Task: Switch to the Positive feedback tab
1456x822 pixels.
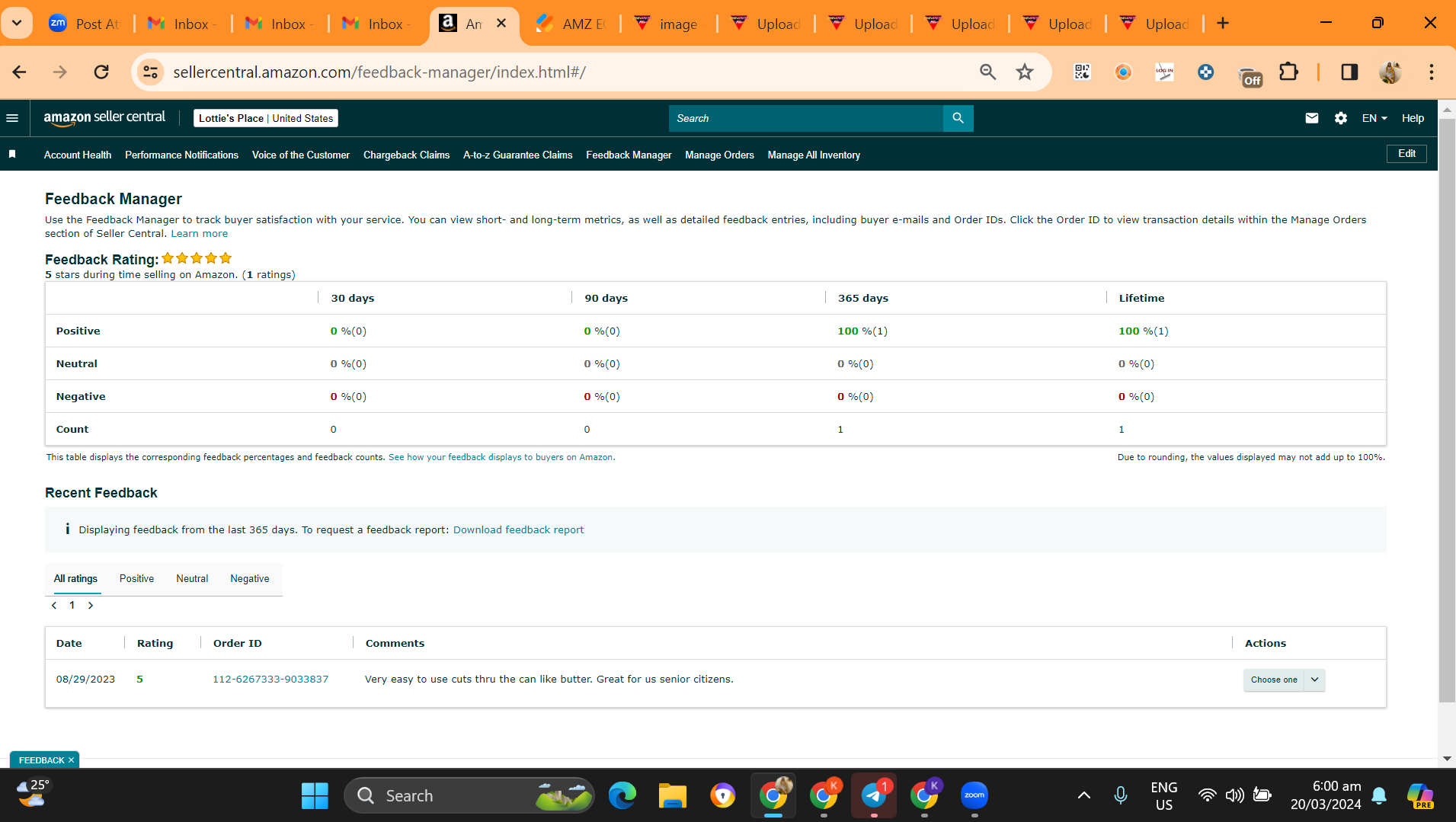Action: click(x=136, y=579)
